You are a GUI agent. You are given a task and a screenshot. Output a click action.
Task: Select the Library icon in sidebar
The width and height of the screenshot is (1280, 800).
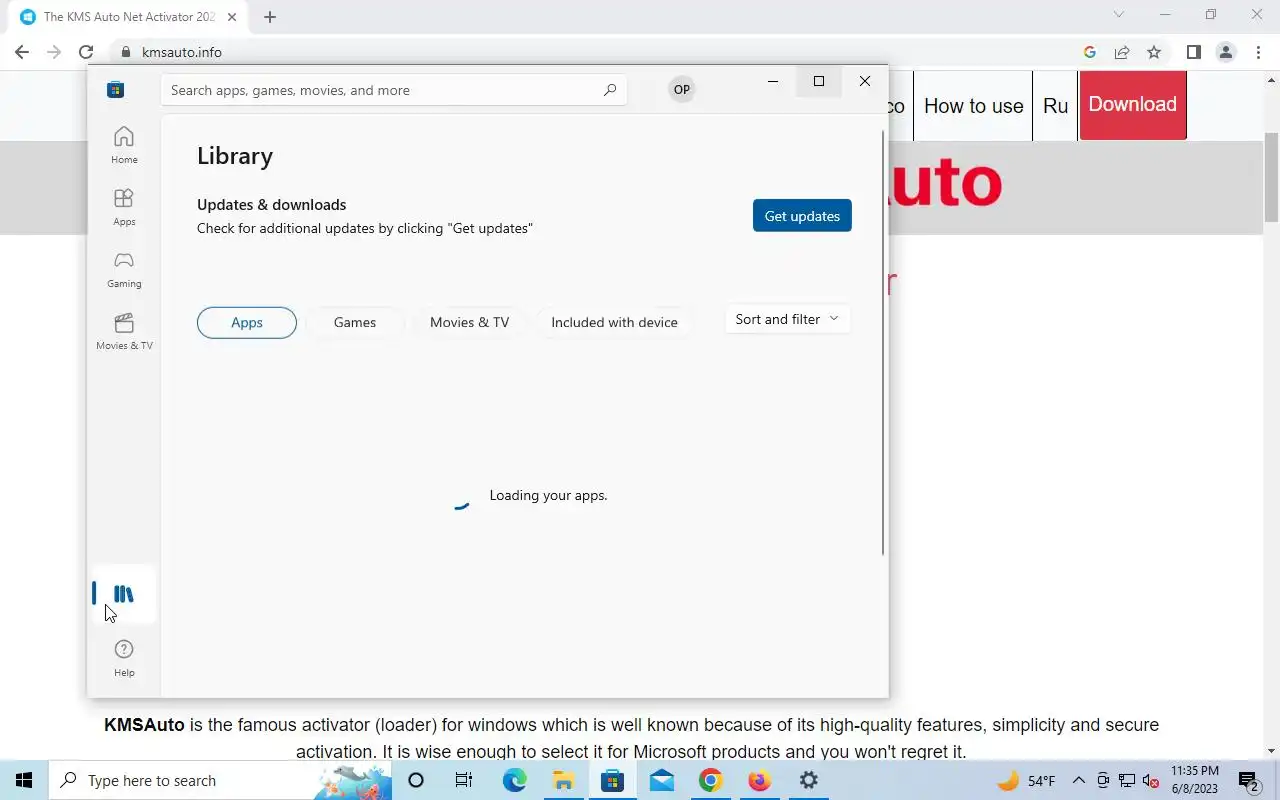point(124,594)
